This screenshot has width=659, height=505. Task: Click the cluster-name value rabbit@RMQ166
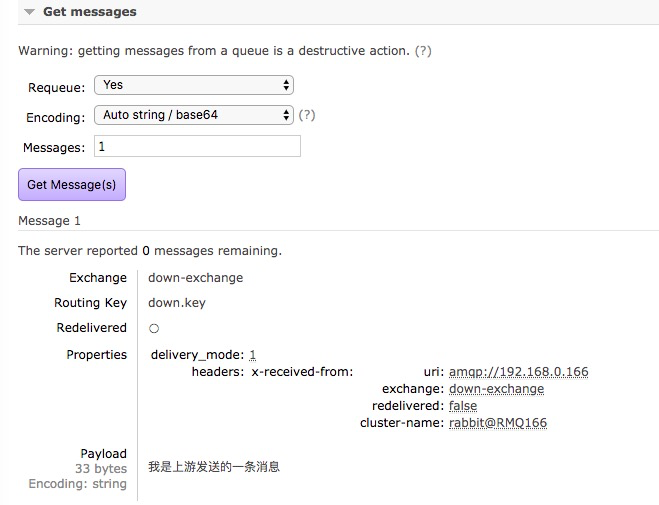tap(498, 423)
